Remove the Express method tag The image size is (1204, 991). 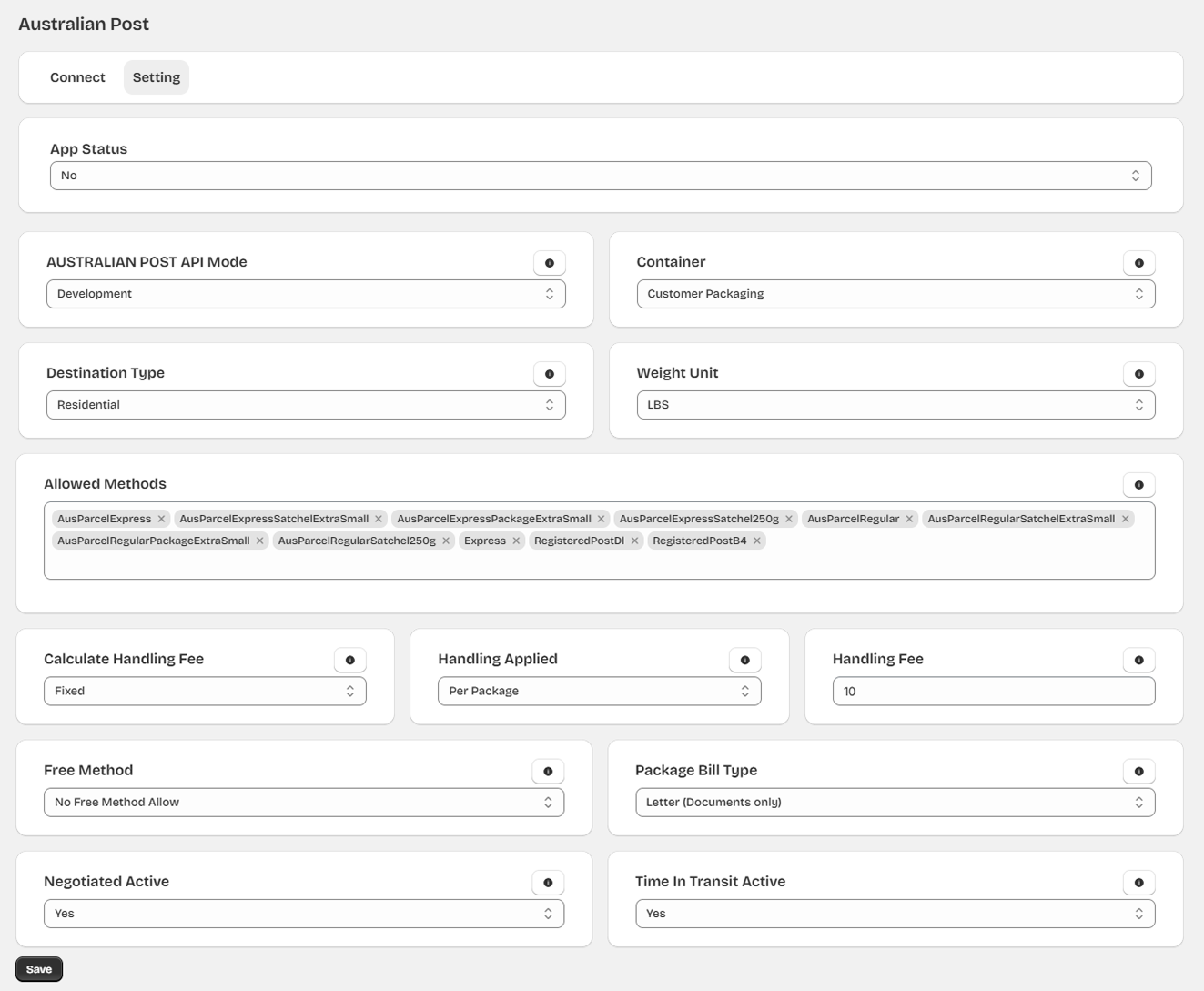pos(516,541)
